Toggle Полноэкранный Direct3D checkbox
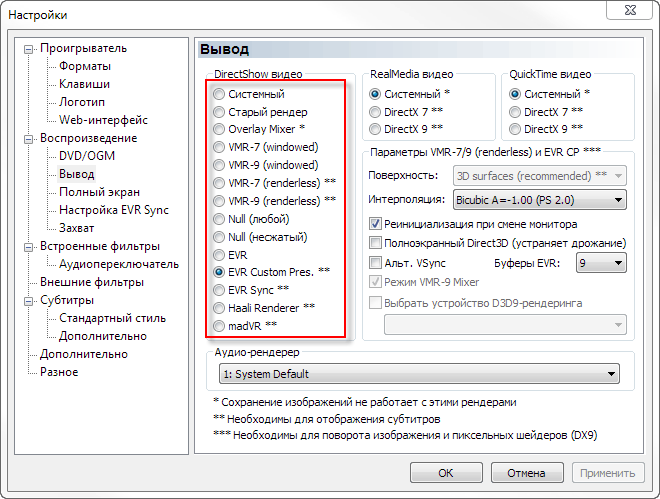660x499 pixels. (376, 243)
